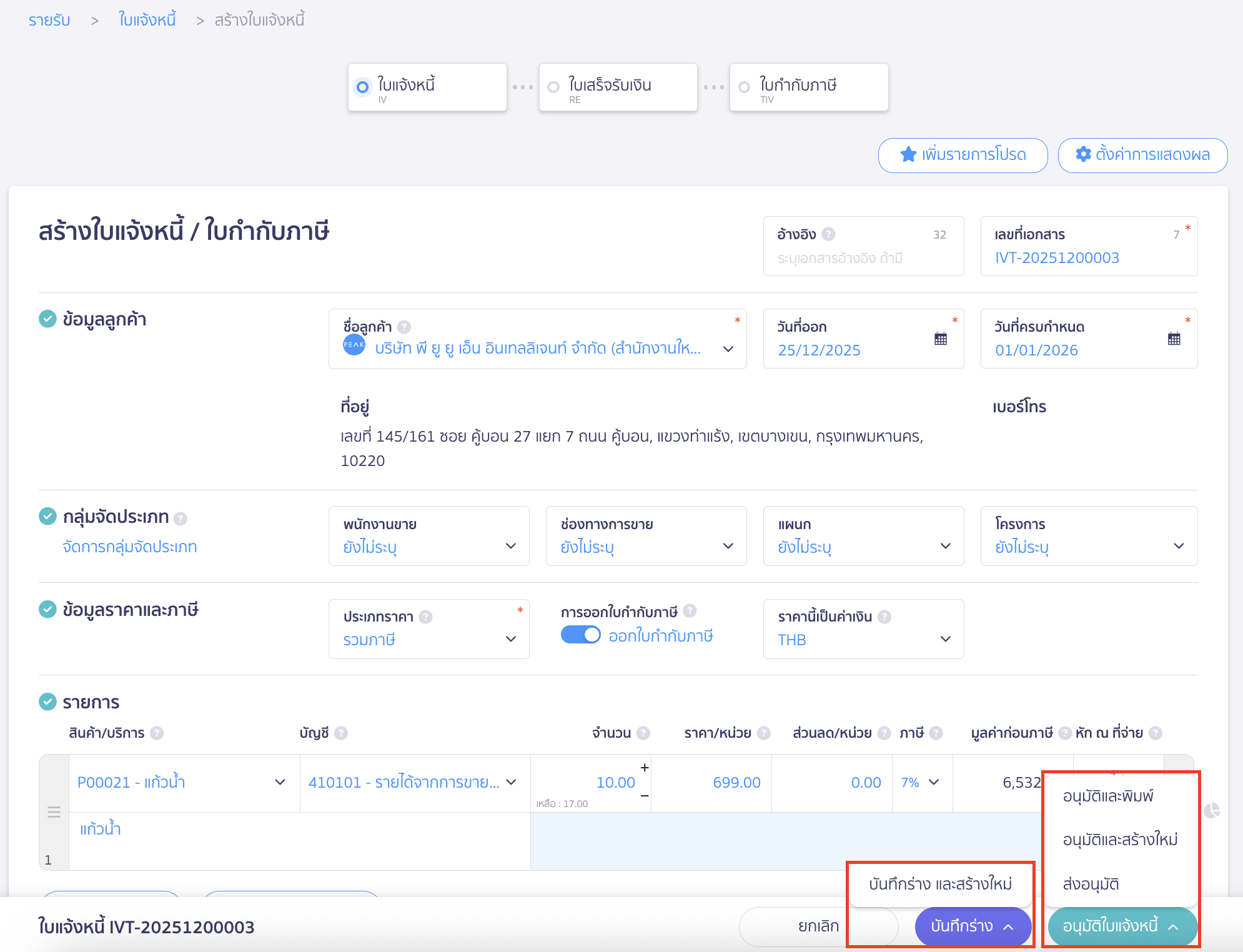This screenshot has width=1243, height=952.
Task: Open the 7% tax rate dropdown
Action: (921, 783)
